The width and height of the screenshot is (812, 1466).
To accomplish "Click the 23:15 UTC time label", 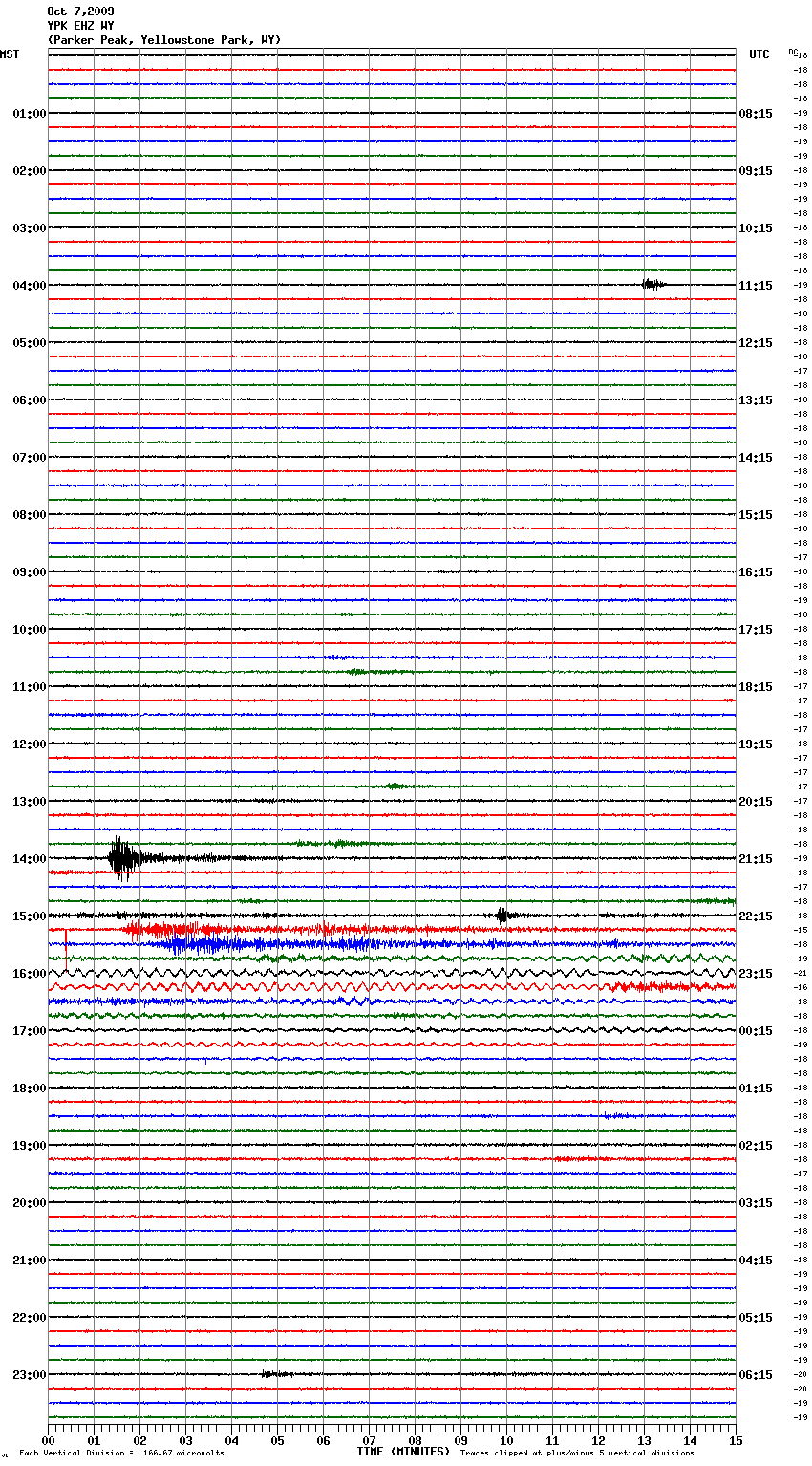I will 756,974.
